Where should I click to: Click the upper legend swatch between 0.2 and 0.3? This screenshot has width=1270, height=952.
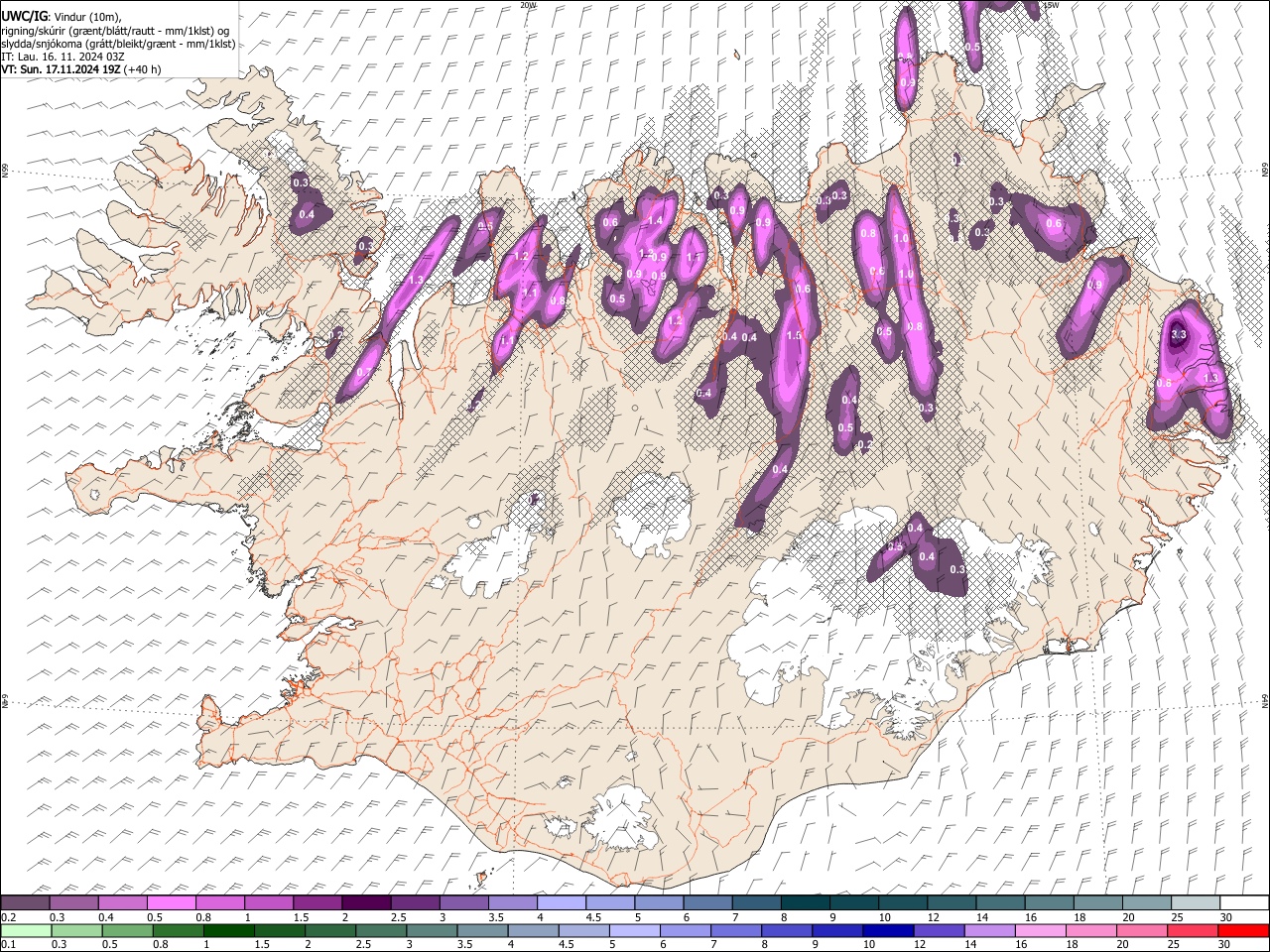[x=26, y=903]
